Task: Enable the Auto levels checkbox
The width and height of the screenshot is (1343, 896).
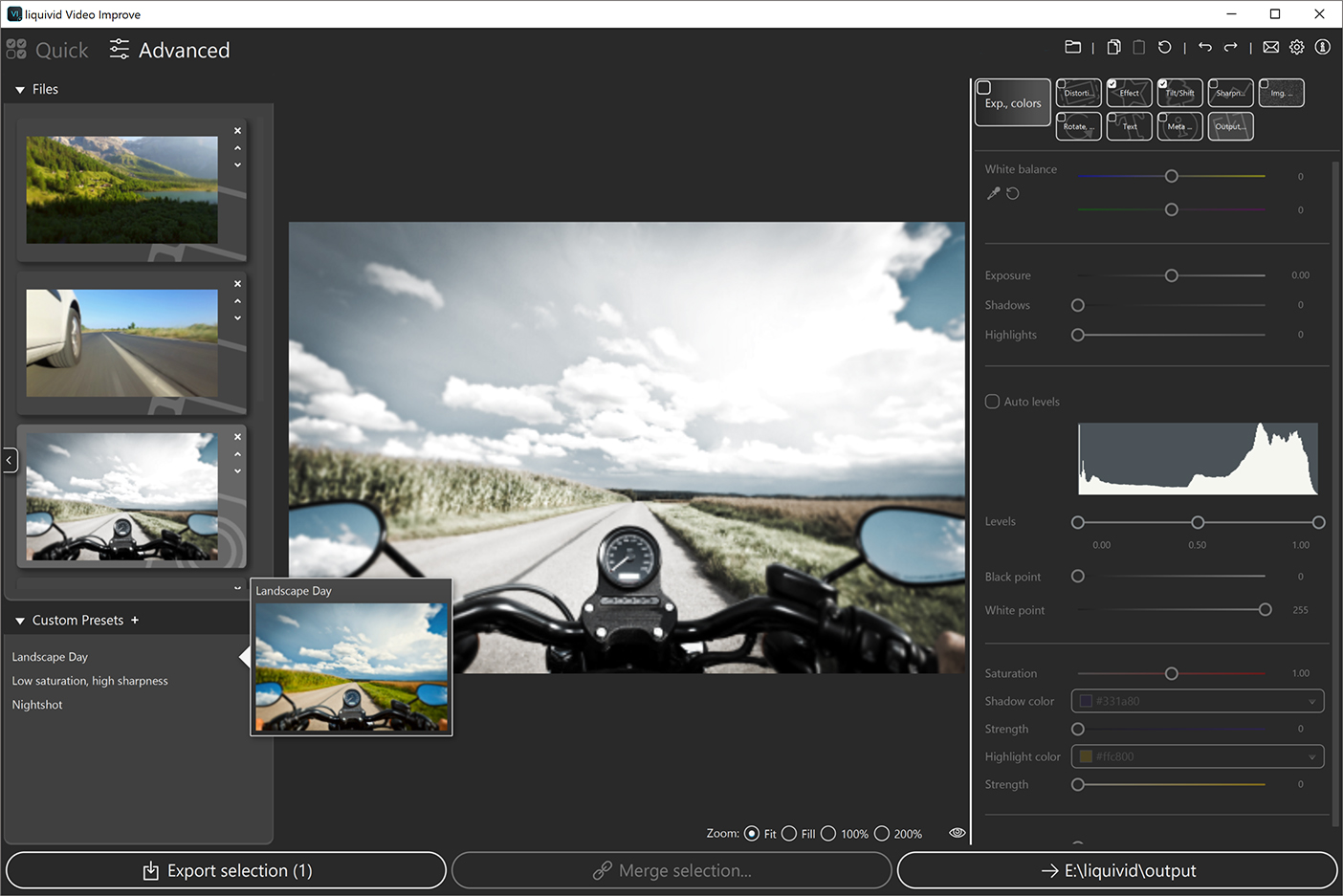Action: [992, 401]
